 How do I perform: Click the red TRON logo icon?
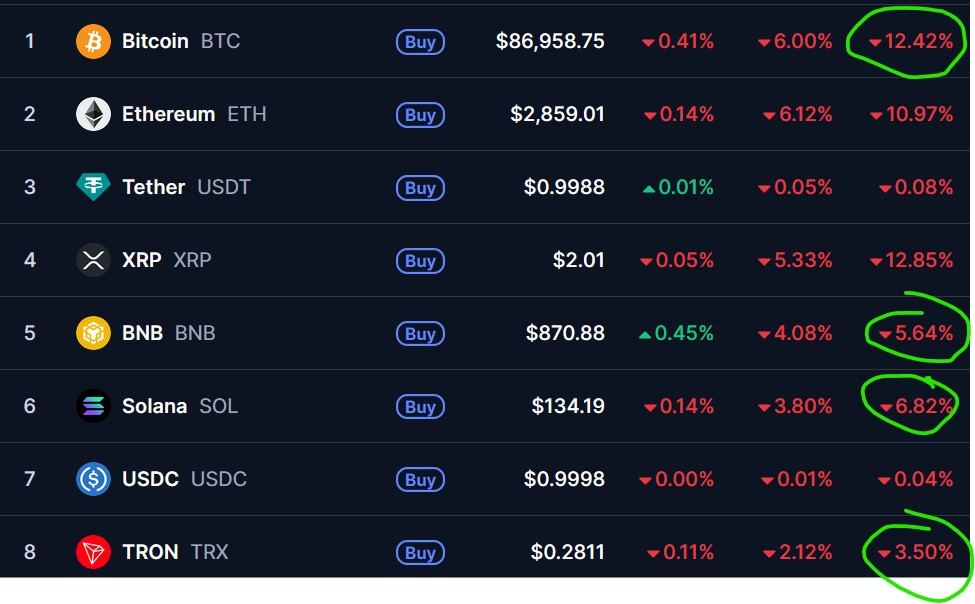[94, 552]
